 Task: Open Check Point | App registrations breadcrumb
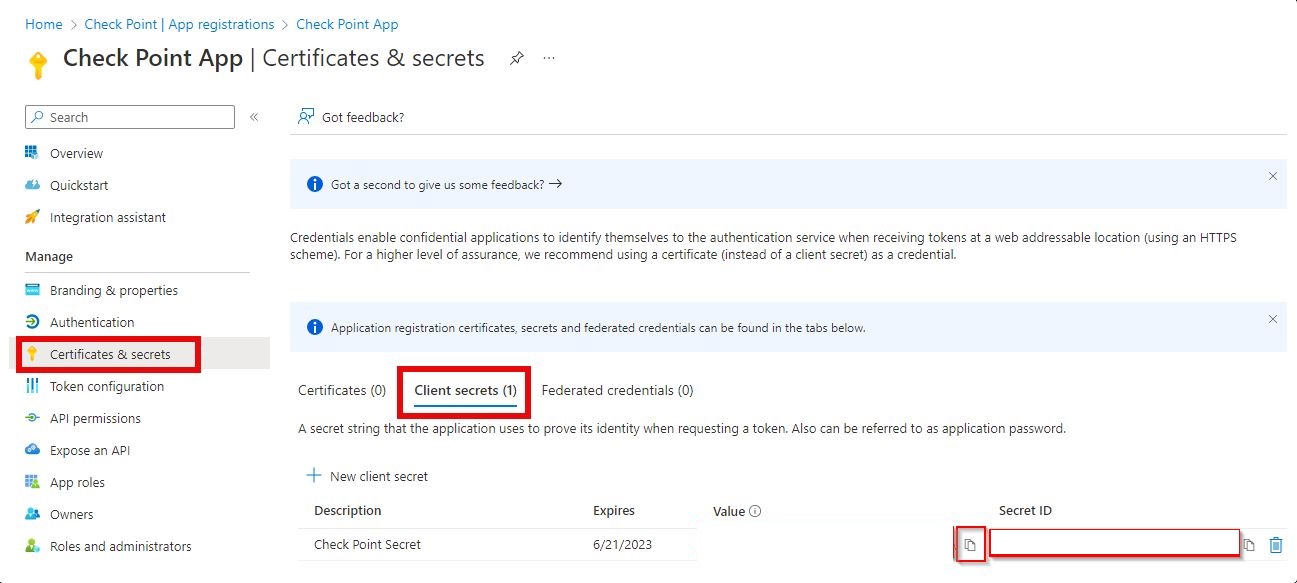(x=179, y=24)
